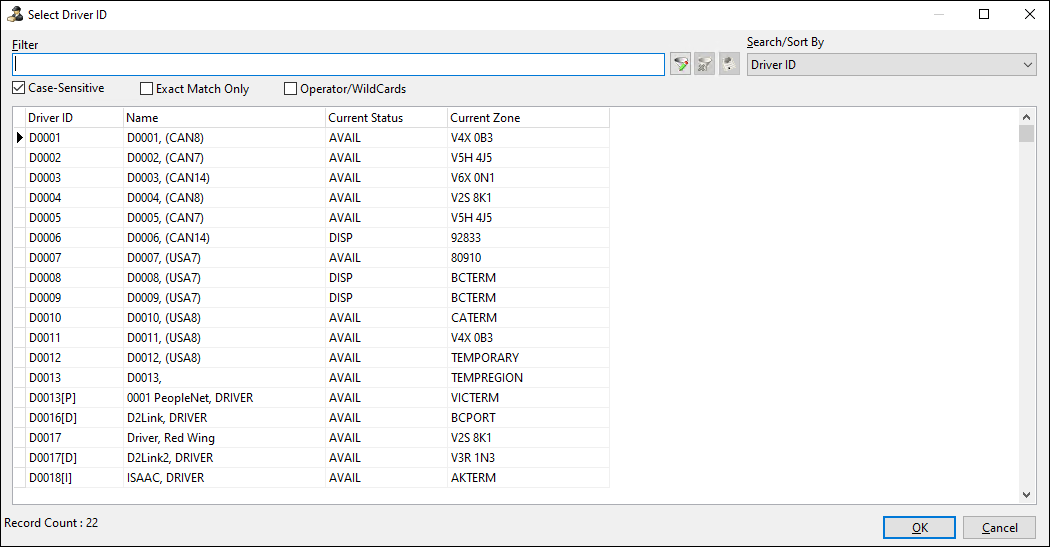The width and height of the screenshot is (1050, 547).
Task: Click the apply filter funnel icon
Action: tap(681, 65)
